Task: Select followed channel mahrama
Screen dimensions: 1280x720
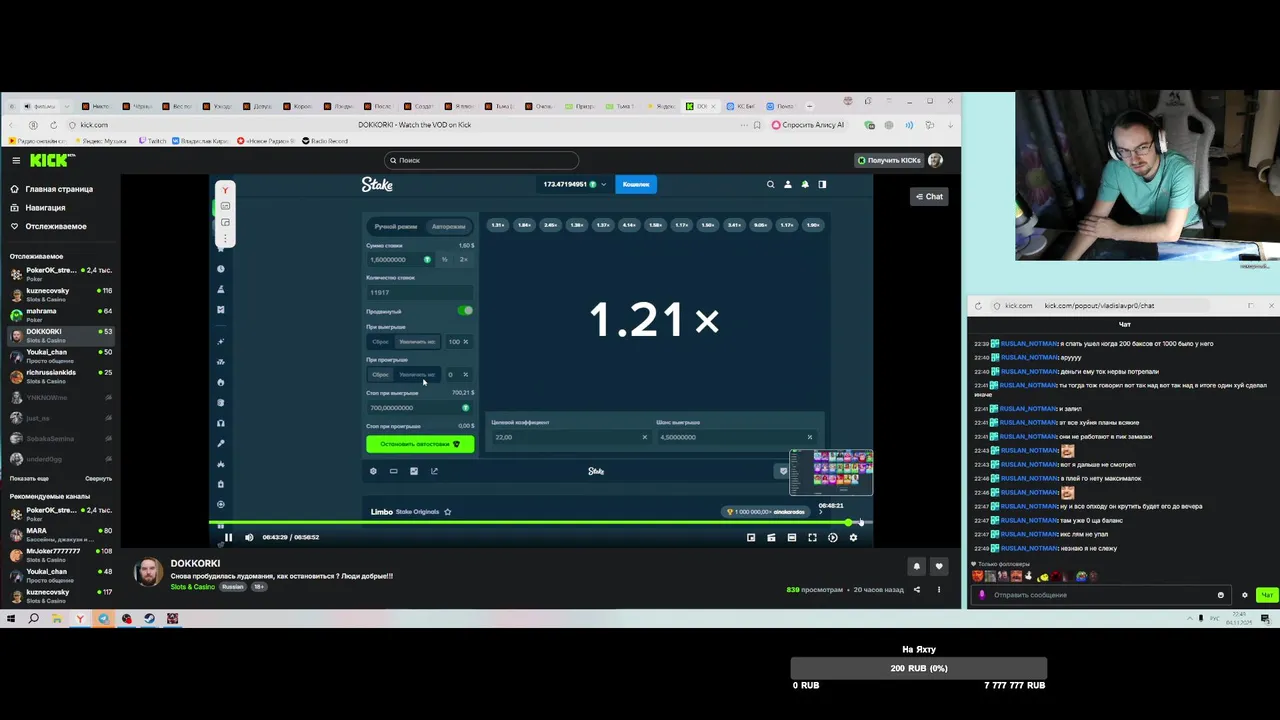Action: (60, 314)
